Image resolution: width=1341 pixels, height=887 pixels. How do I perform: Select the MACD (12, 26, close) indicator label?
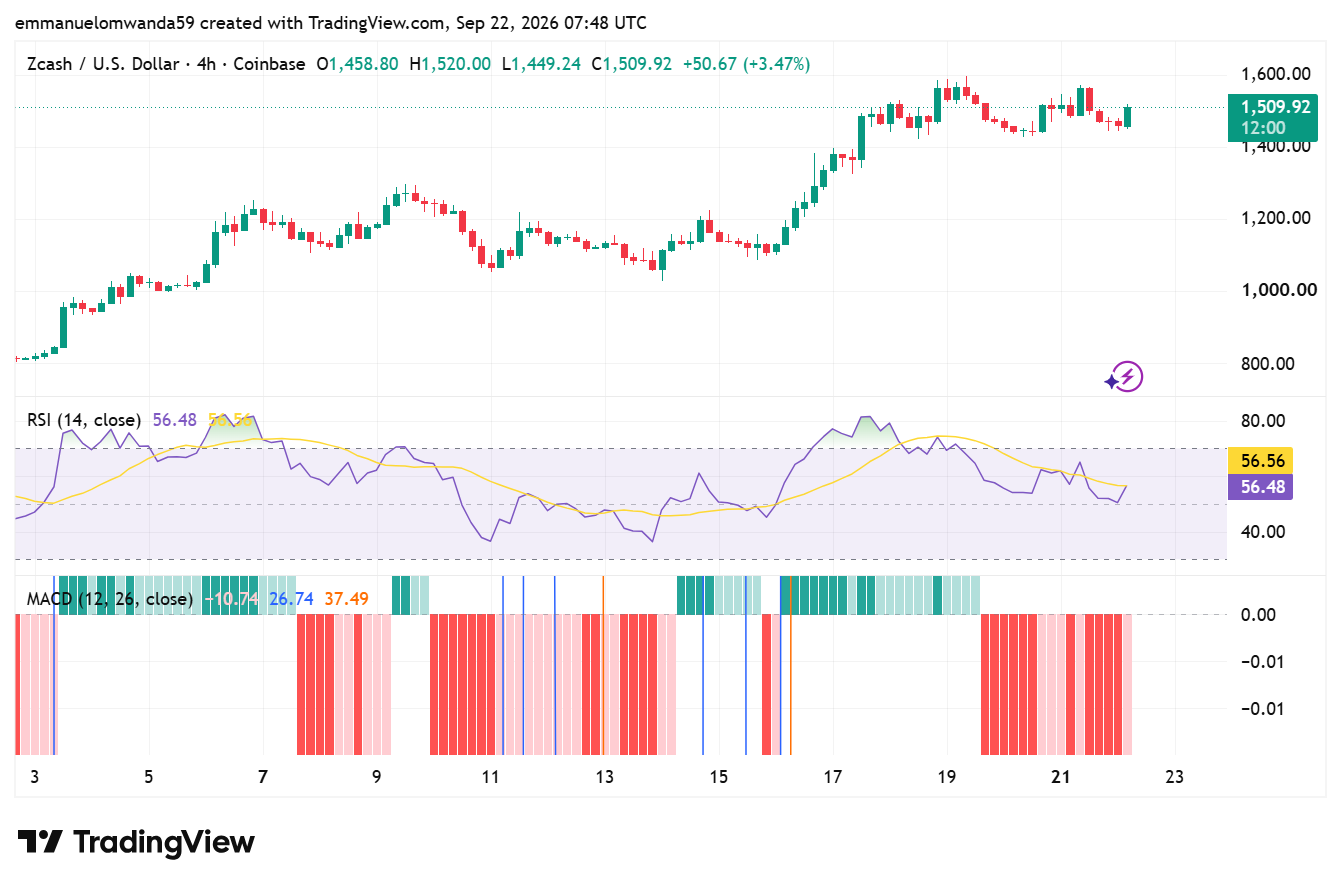click(109, 599)
